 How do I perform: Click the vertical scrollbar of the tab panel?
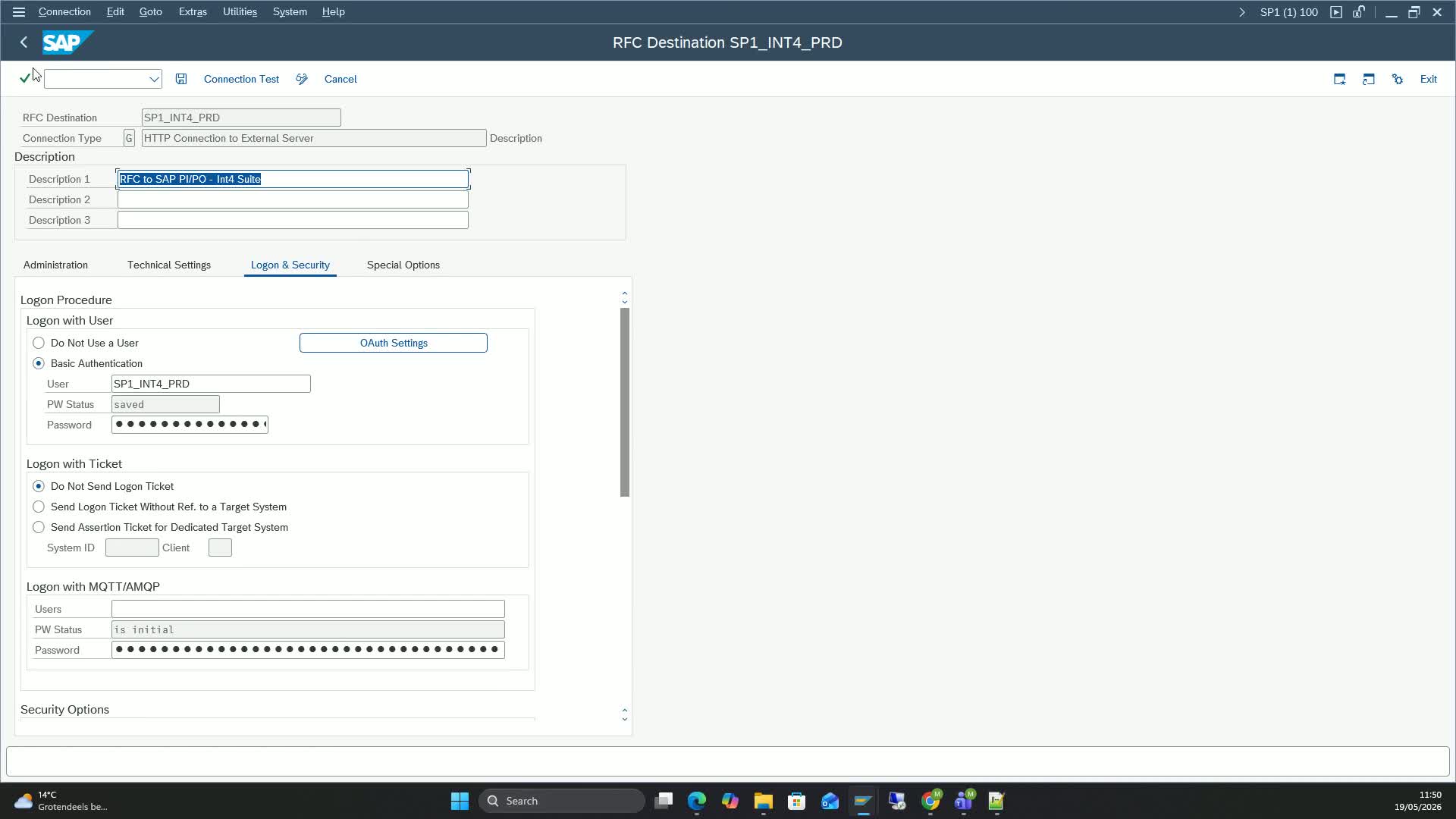625,403
